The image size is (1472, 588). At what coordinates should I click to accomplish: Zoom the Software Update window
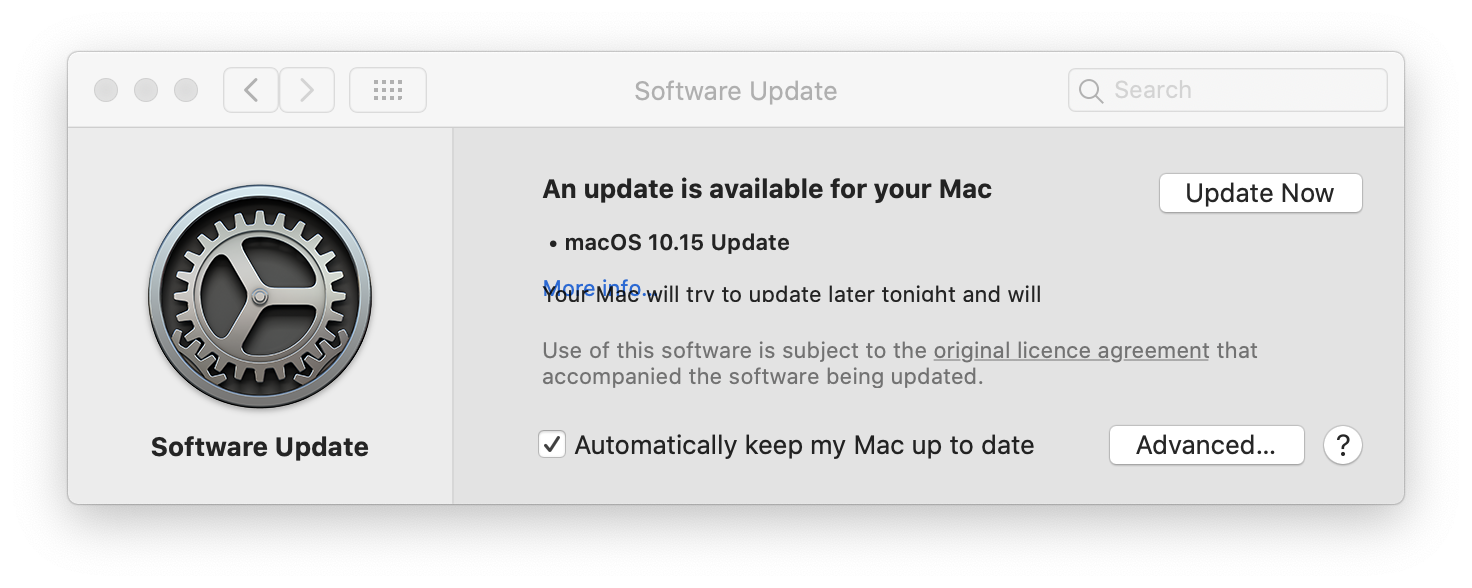186,91
